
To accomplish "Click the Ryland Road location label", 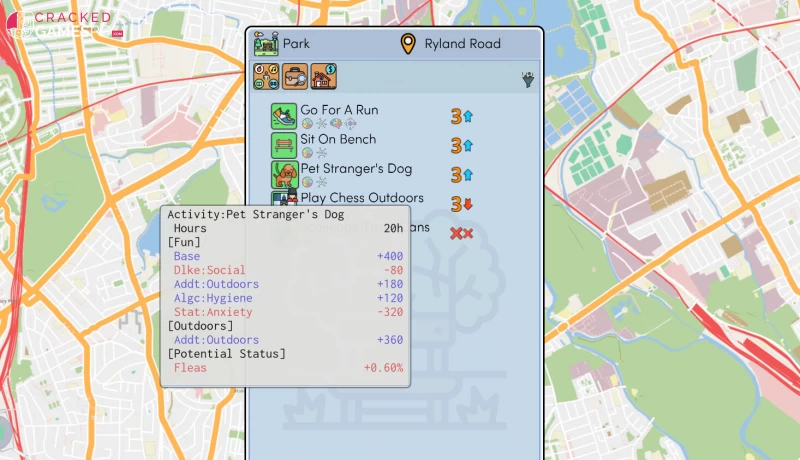I will pos(462,44).
